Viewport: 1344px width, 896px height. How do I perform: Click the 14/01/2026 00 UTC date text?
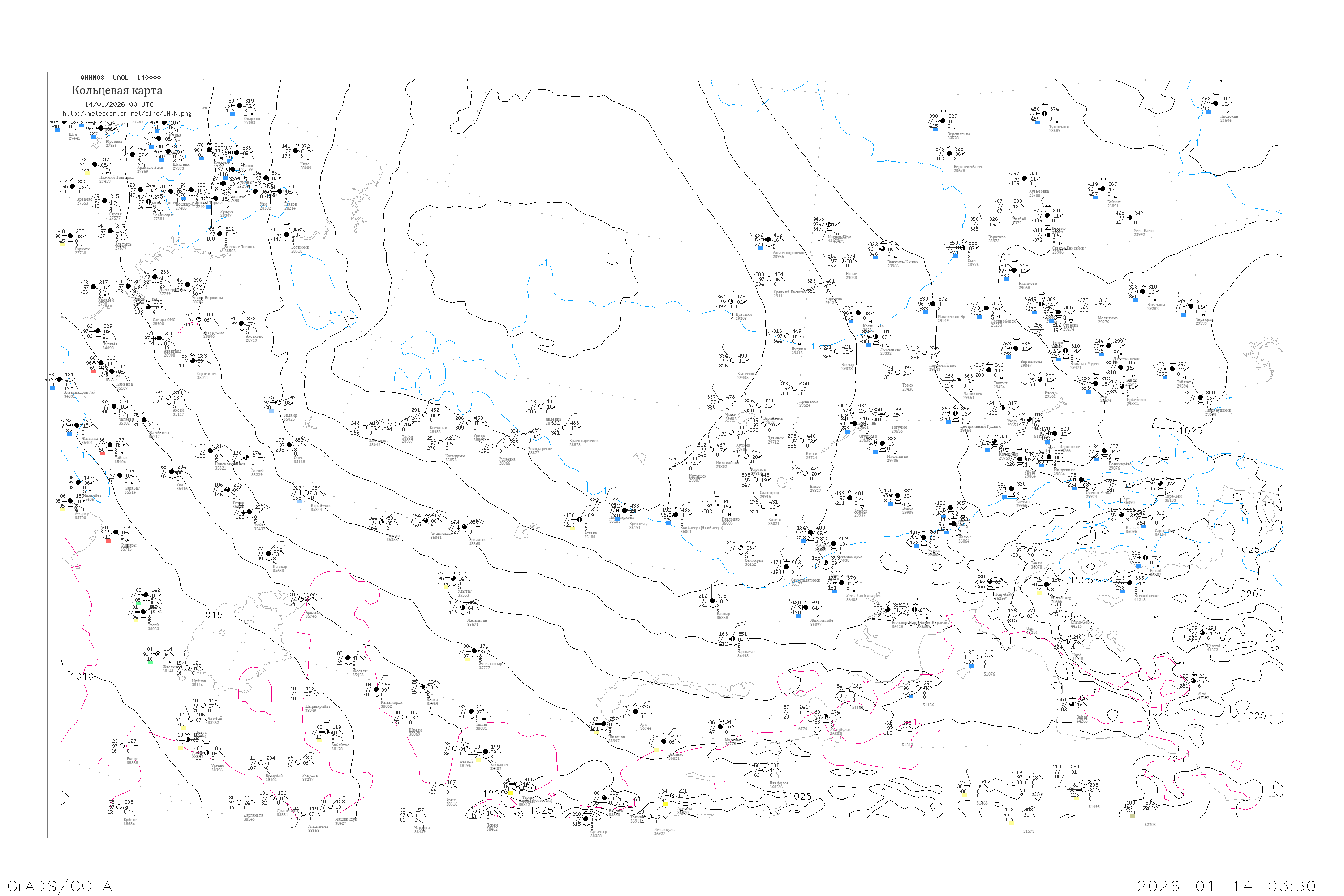pos(119,104)
